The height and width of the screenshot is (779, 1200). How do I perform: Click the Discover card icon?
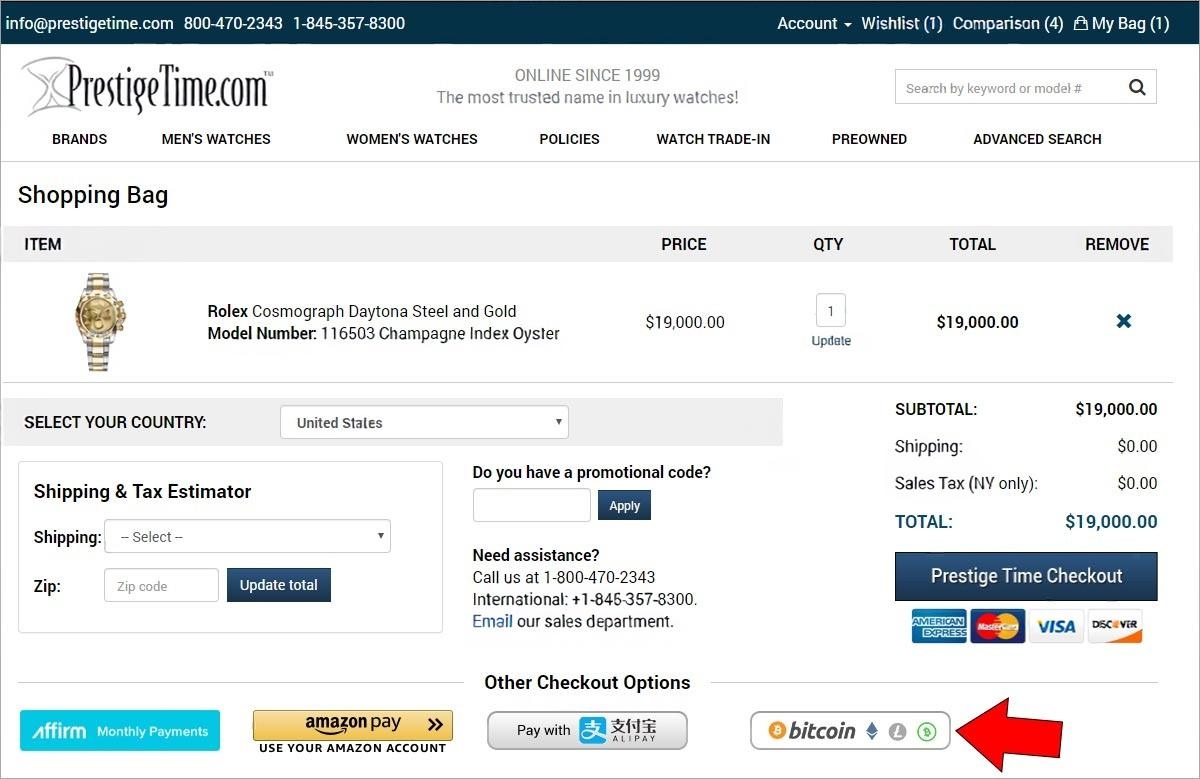(1114, 626)
